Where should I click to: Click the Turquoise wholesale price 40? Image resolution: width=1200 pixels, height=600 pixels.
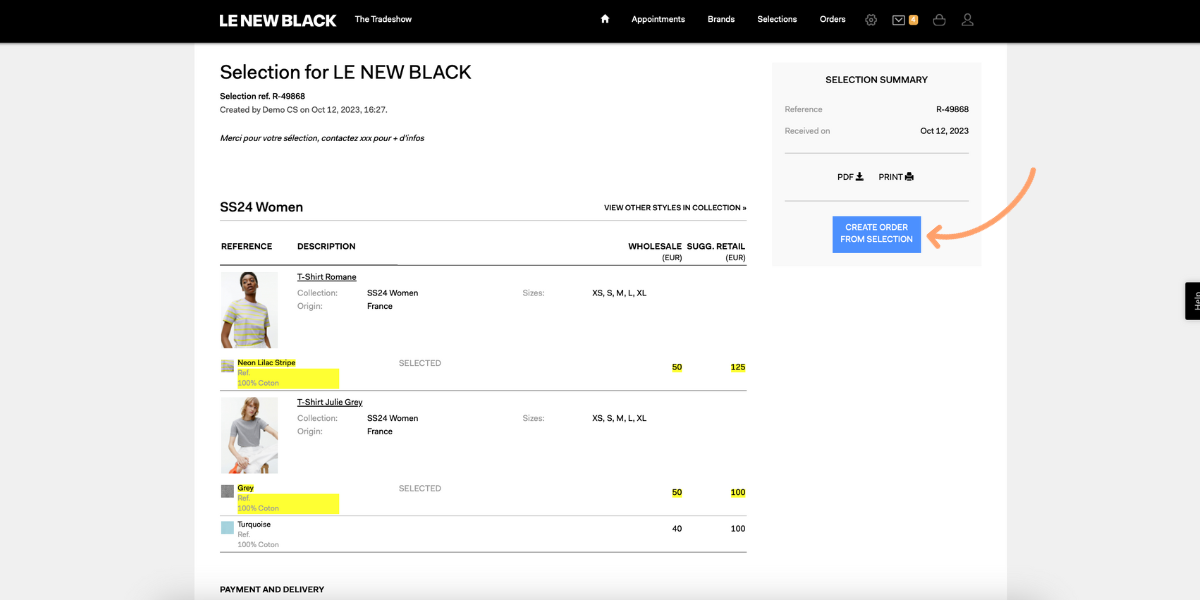(677, 528)
